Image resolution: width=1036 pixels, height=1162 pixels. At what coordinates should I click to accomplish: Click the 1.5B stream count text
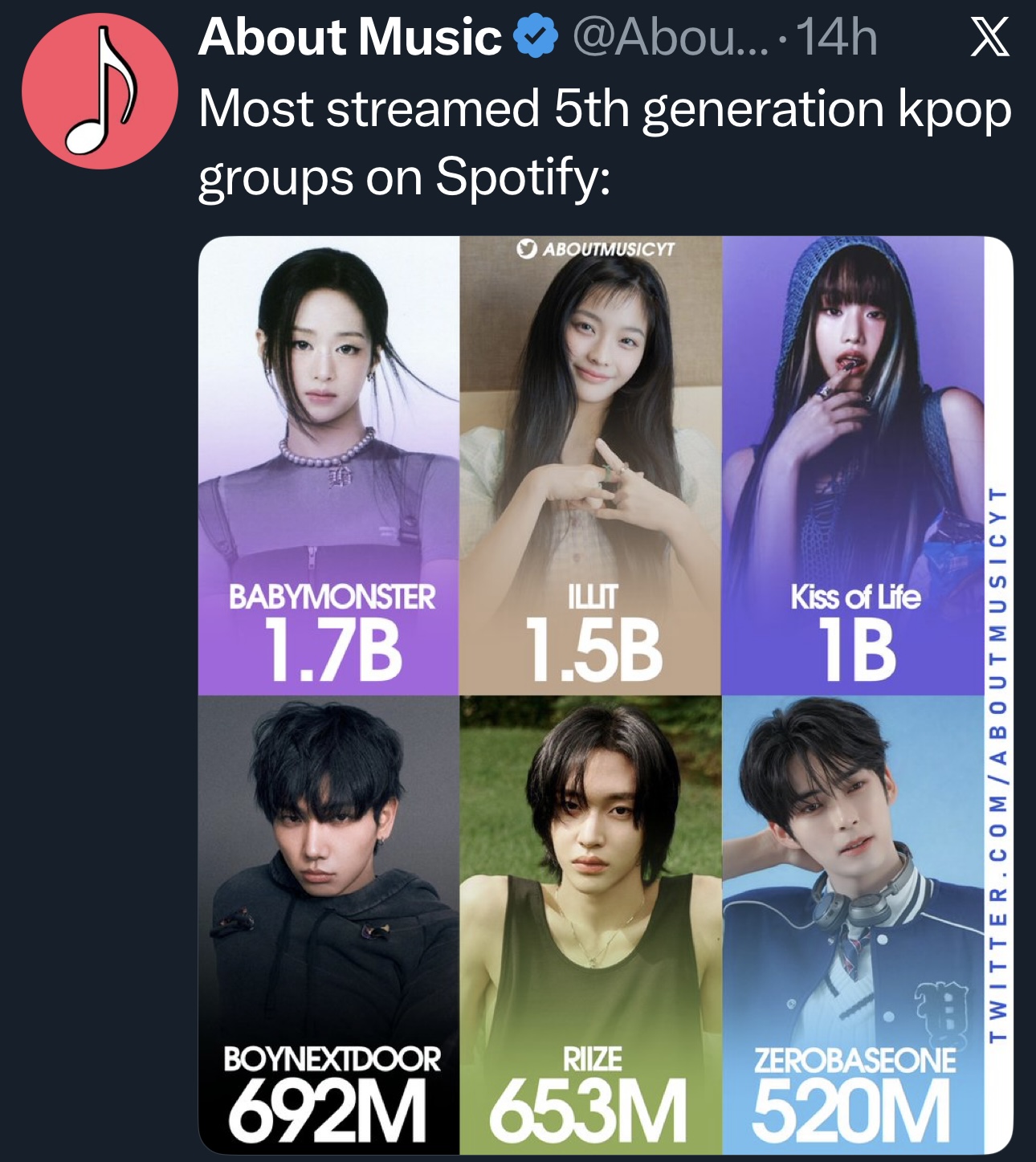593,650
